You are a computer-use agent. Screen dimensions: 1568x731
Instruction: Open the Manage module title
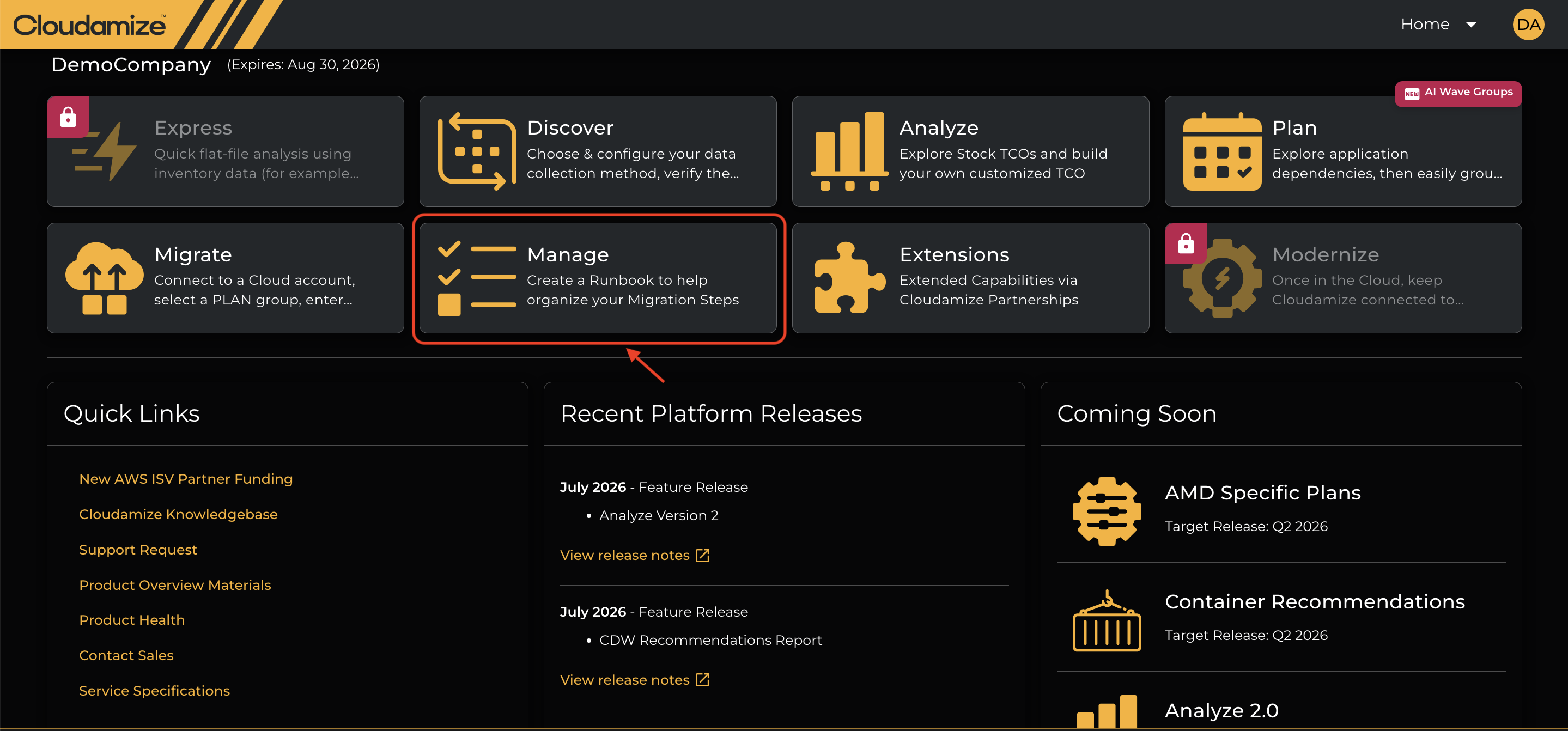tap(567, 254)
